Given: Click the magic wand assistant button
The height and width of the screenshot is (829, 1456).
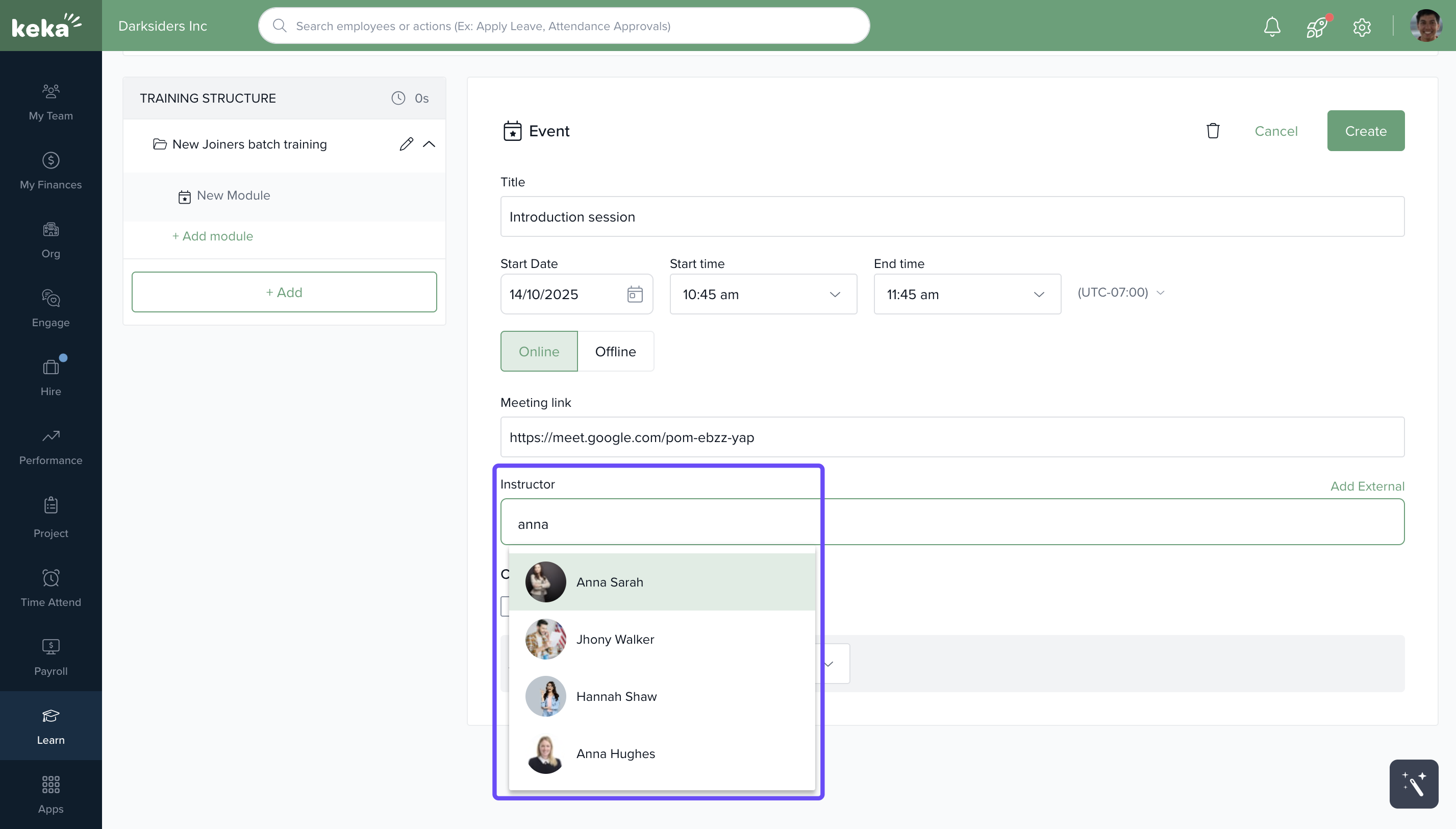Looking at the screenshot, I should pos(1413,784).
